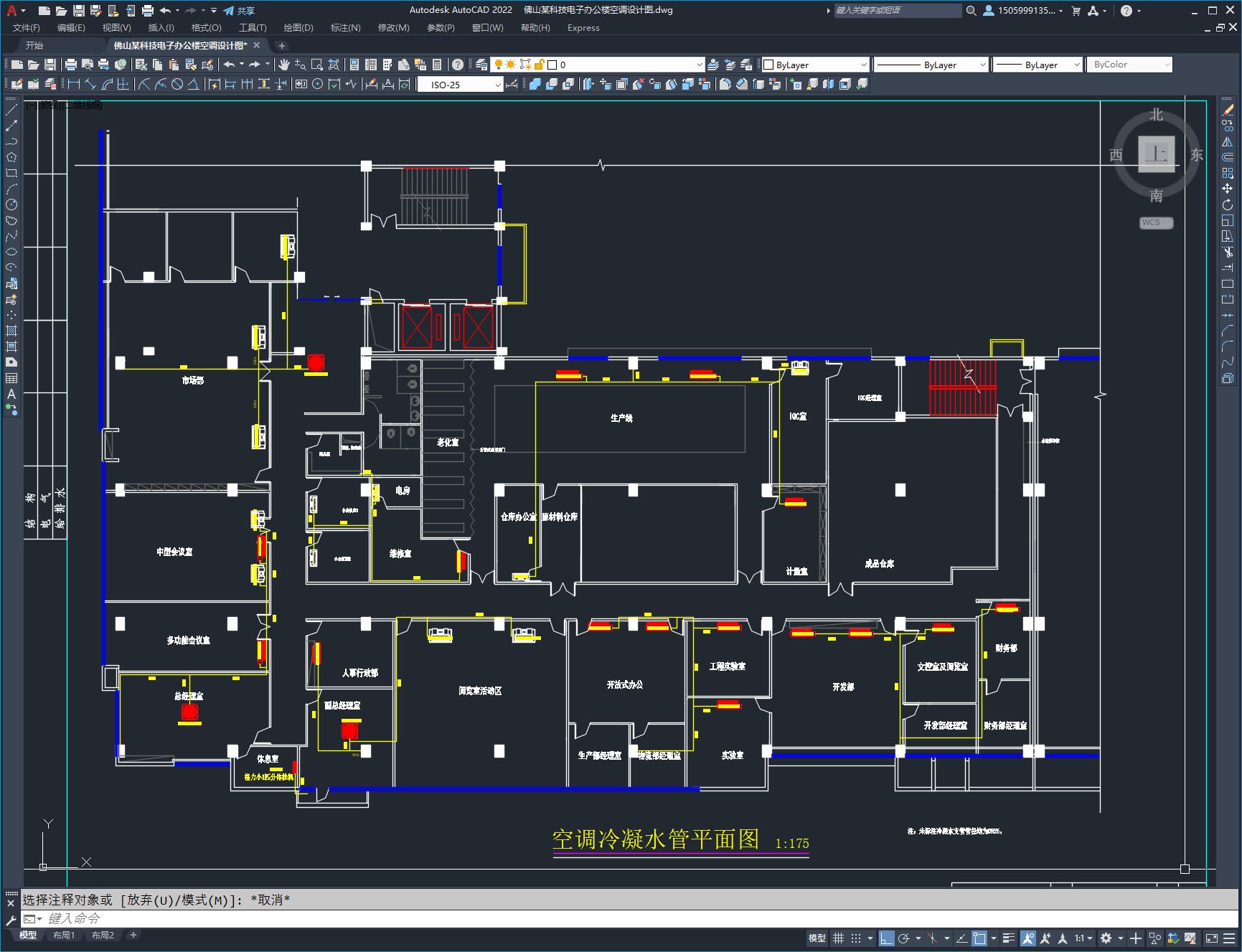Open the 标注(N) menu
1242x952 pixels.
tap(345, 28)
